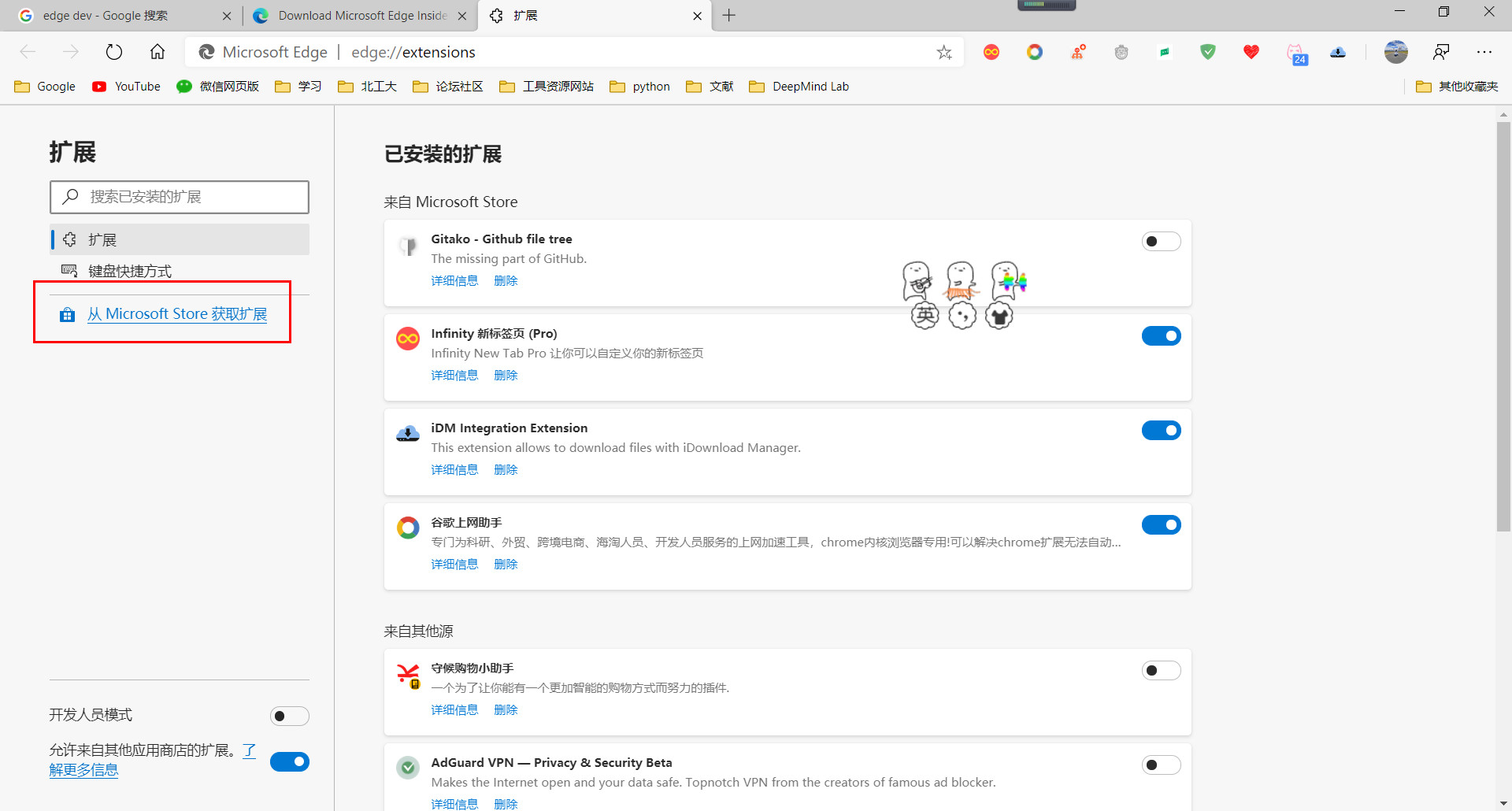Click the browser Back arrow
The width and height of the screenshot is (1512, 811).
pyautogui.click(x=28, y=52)
